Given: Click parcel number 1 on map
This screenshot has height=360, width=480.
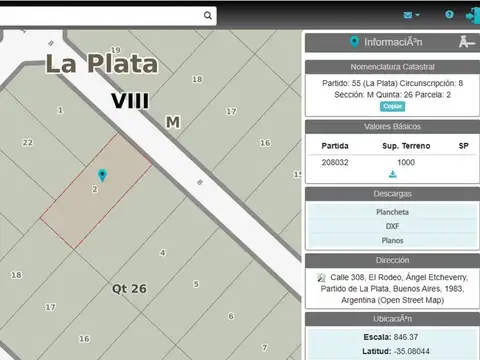Looking at the screenshot, I should coord(60,110).
